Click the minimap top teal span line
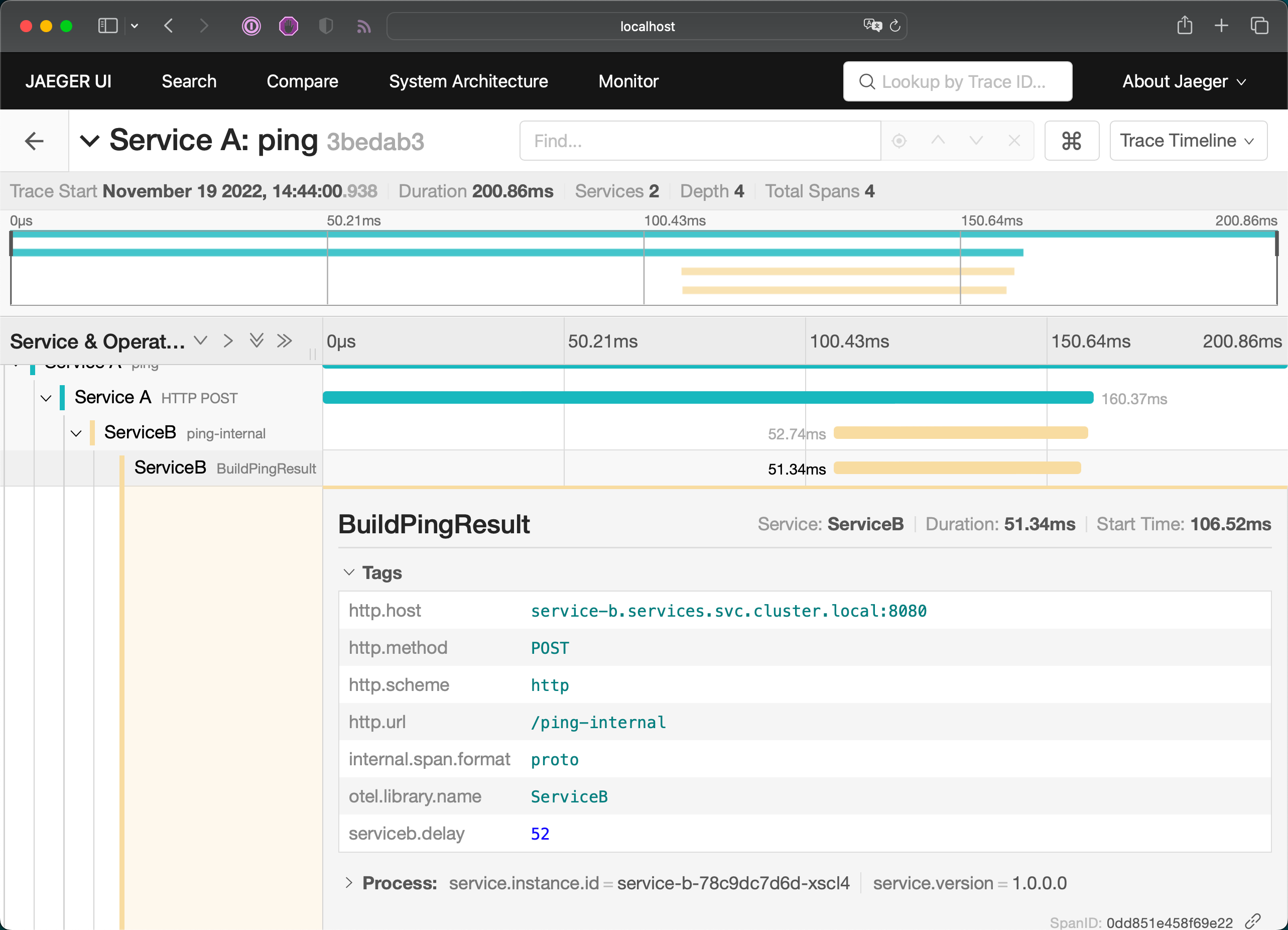Screen dimensions: 1288x930 point(643,234)
